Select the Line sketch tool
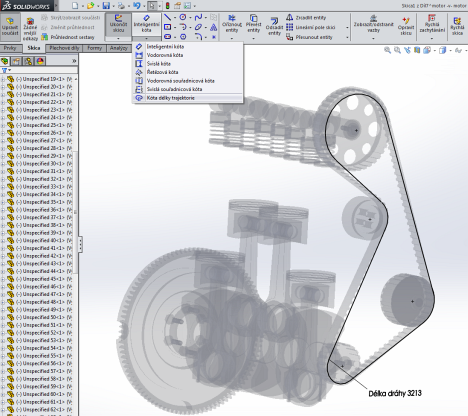Image resolution: width=468 pixels, height=416 pixels. coord(168,17)
